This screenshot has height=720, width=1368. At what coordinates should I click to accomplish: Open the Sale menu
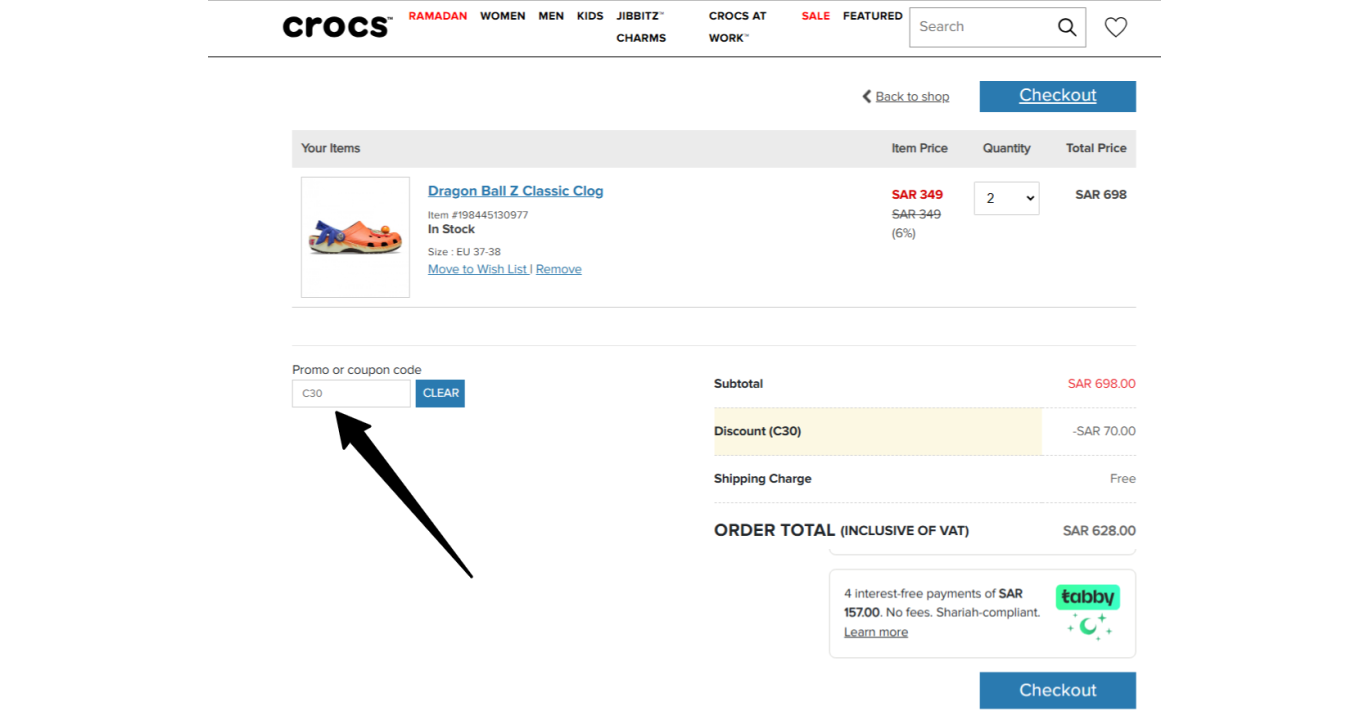coord(816,16)
